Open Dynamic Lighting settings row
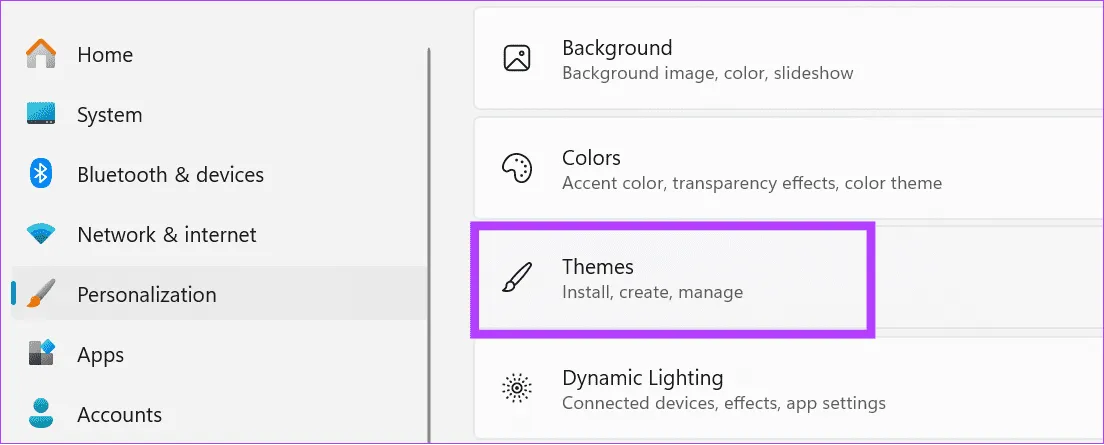 tap(780, 389)
